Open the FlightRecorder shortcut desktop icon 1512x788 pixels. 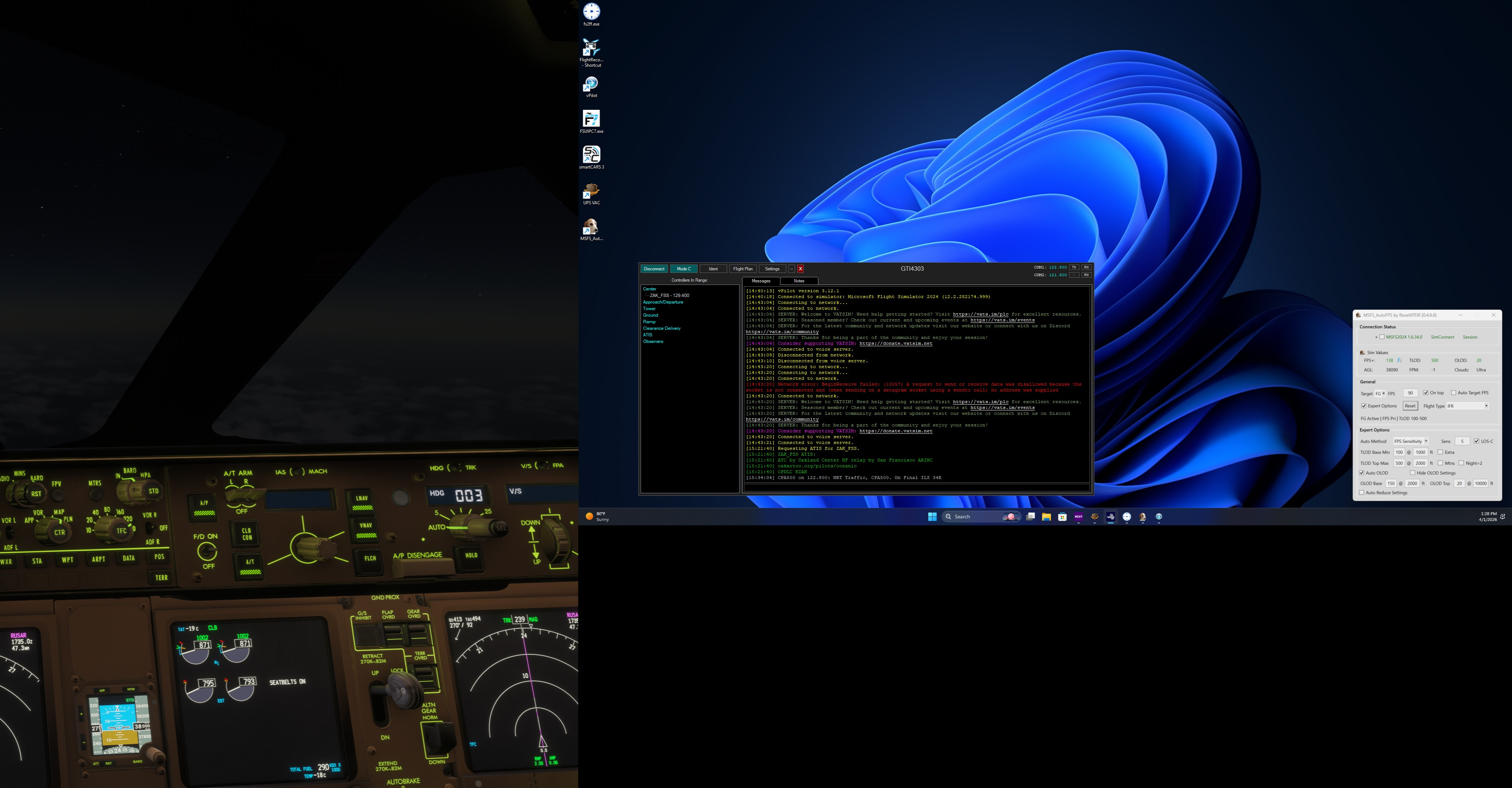tap(591, 53)
